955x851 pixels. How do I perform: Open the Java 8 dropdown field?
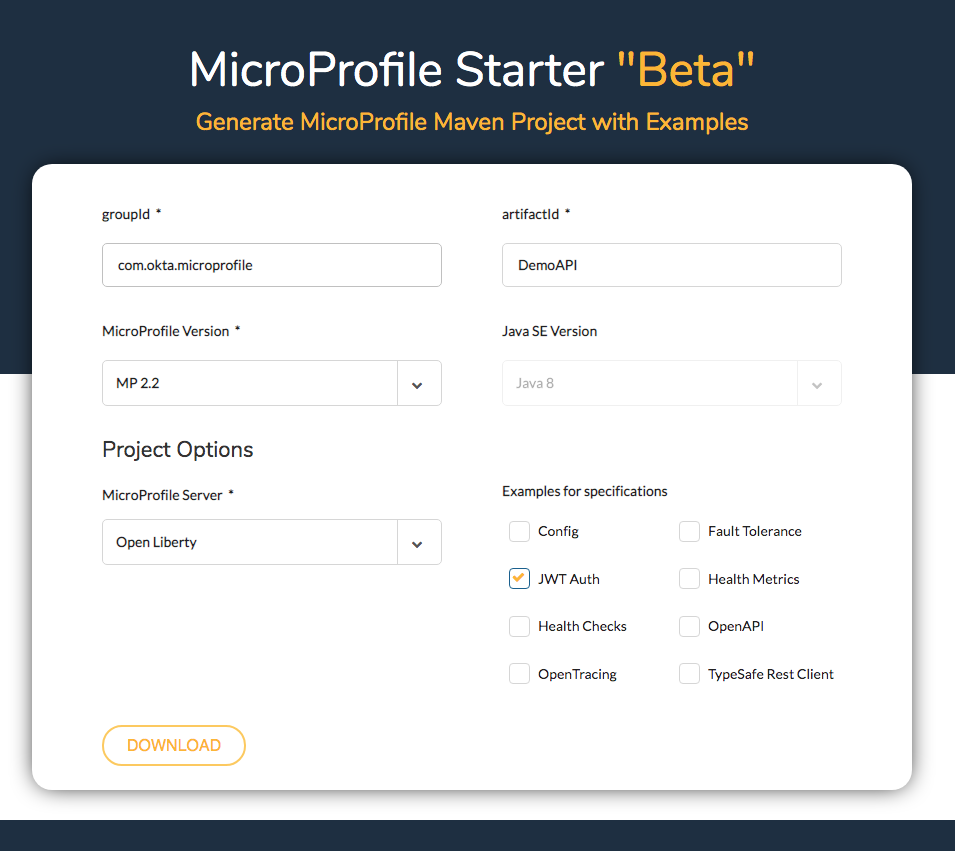[650, 383]
